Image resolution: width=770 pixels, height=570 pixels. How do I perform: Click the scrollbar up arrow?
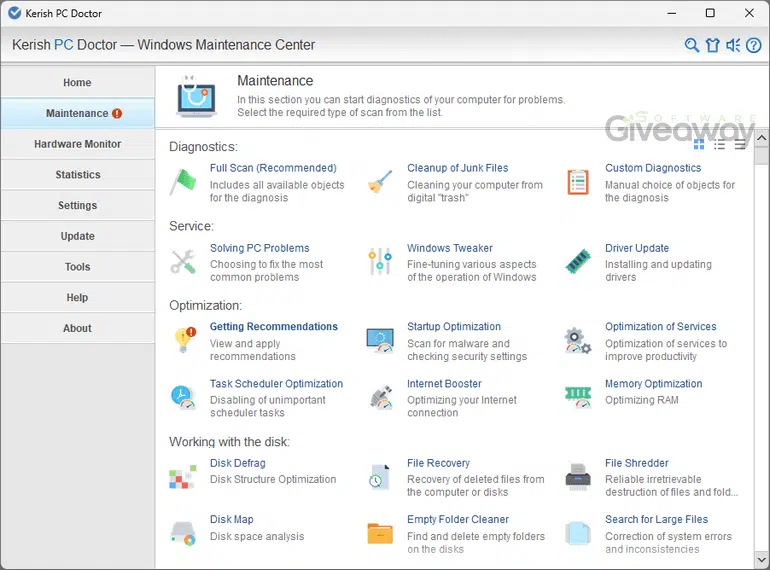click(762, 138)
